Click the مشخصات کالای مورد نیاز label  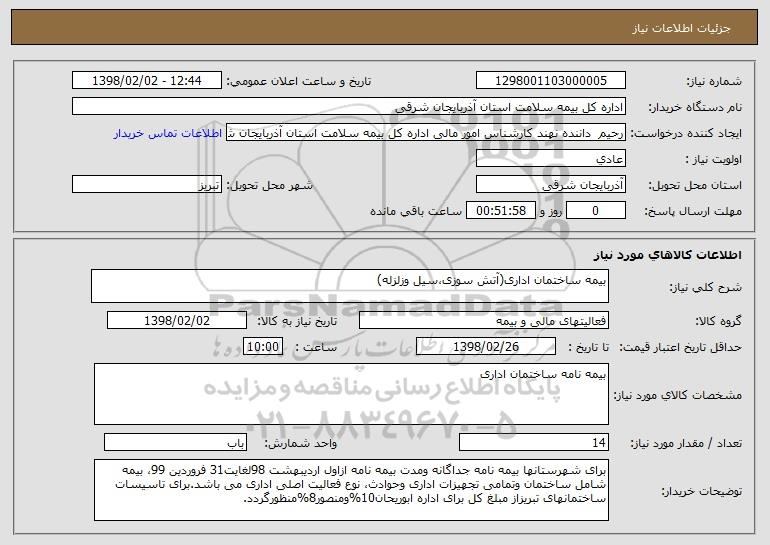pos(678,395)
